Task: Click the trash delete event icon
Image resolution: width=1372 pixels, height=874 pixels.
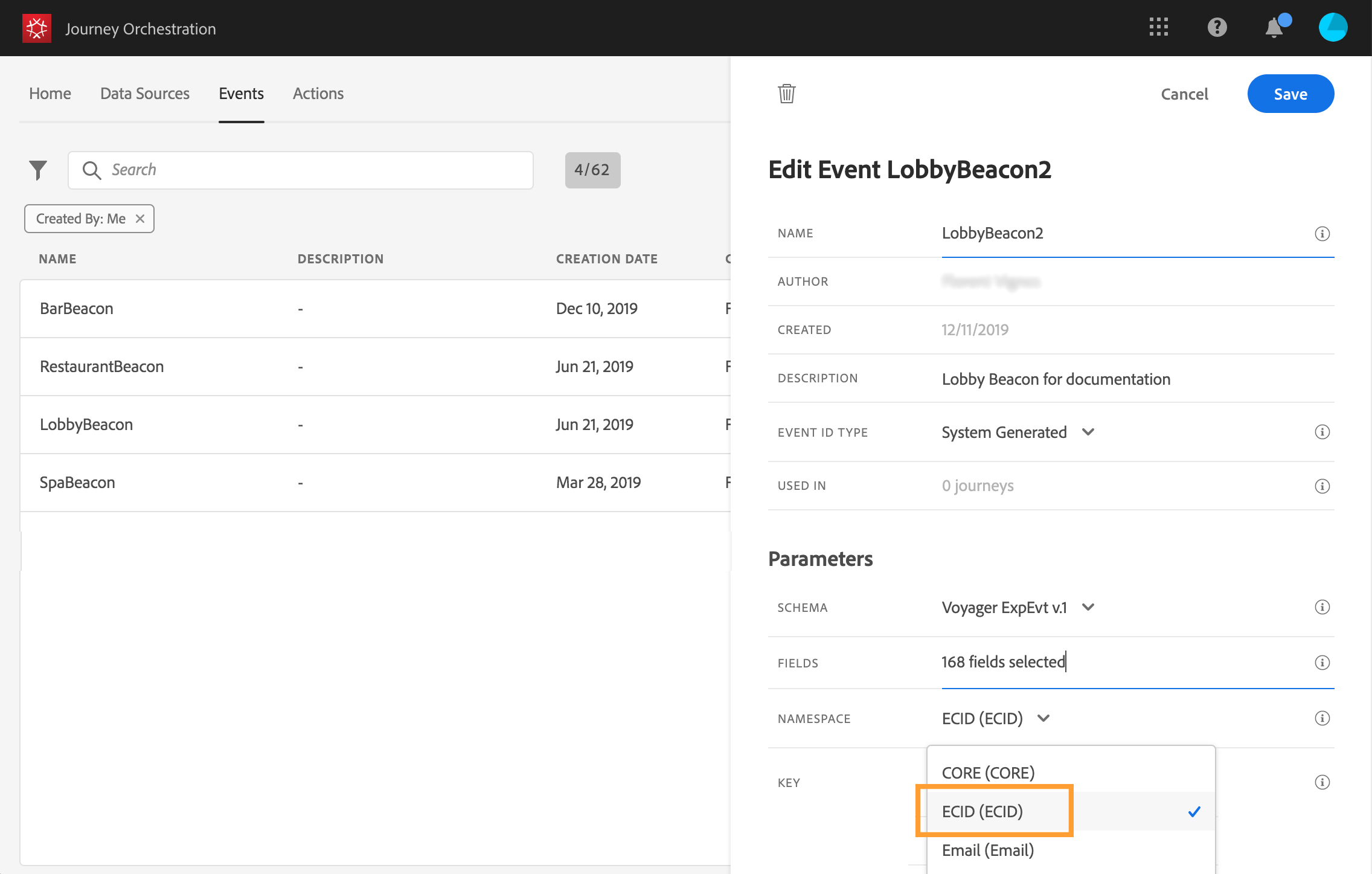Action: [x=786, y=94]
